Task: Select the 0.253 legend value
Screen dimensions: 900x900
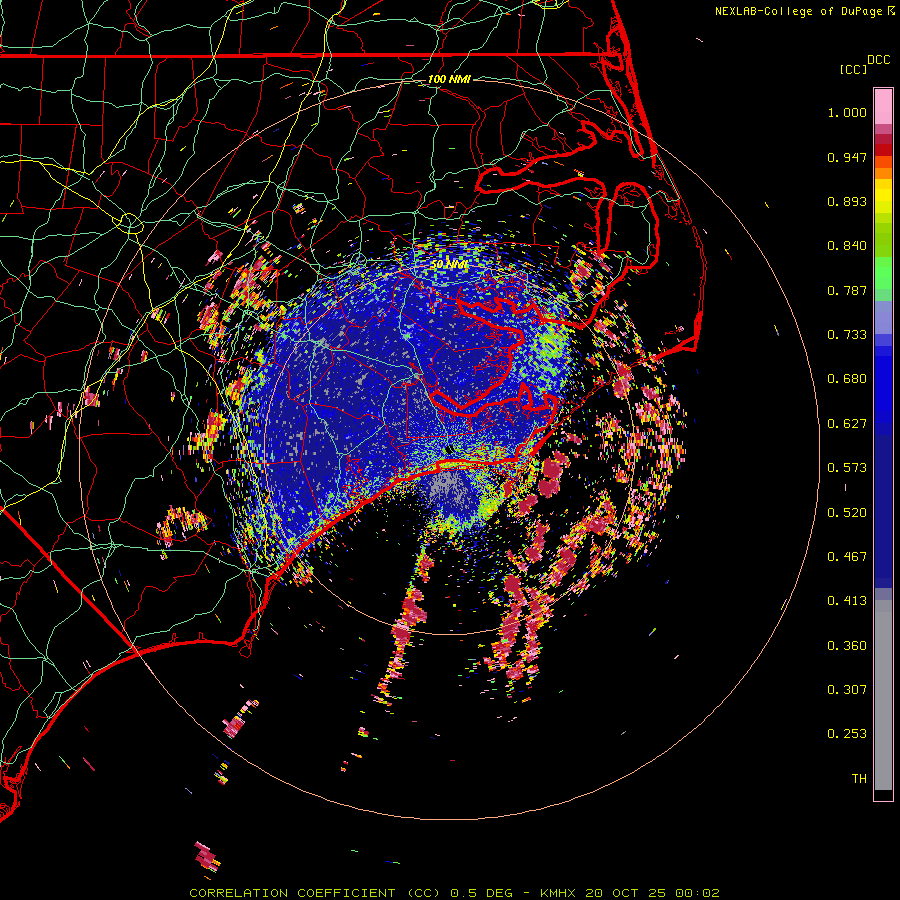Action: click(x=847, y=734)
